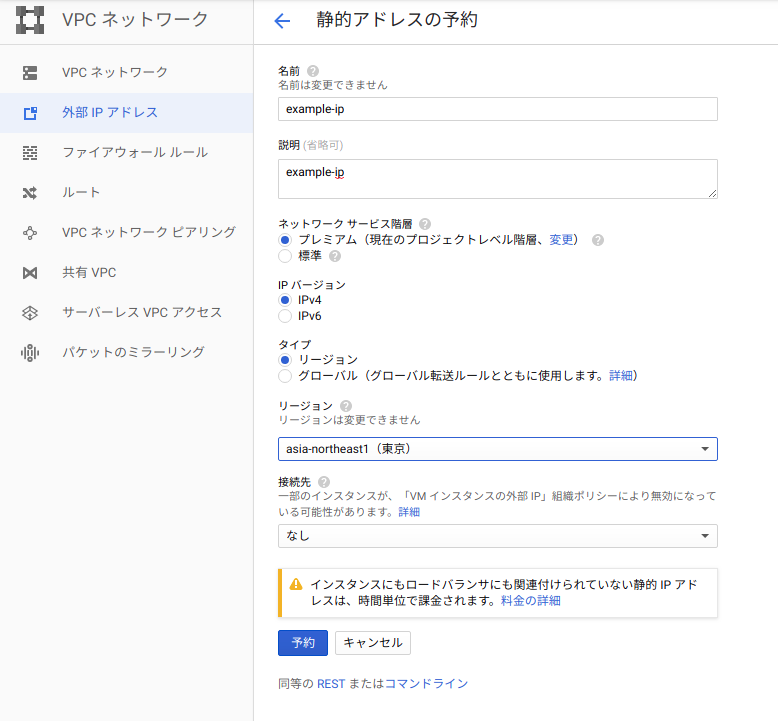Click the 静的アドレスの予約 page title
This screenshot has width=778, height=721.
(x=397, y=20)
